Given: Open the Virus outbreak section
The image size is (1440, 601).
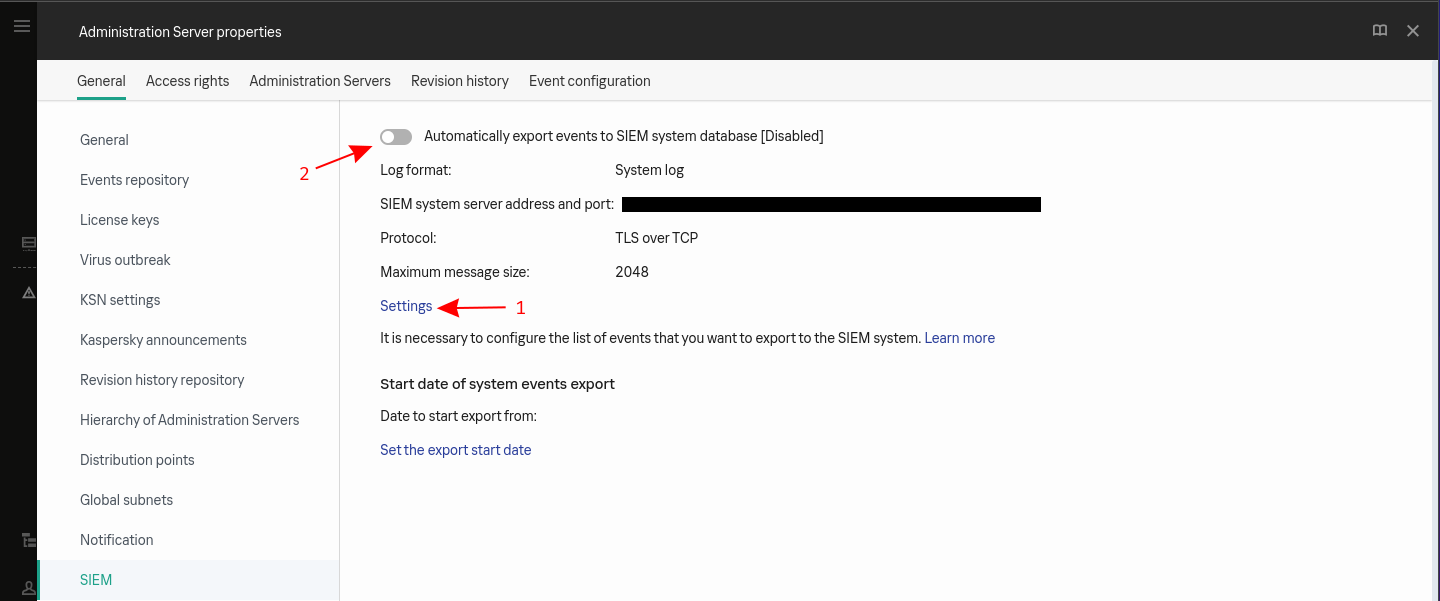Looking at the screenshot, I should 125,260.
